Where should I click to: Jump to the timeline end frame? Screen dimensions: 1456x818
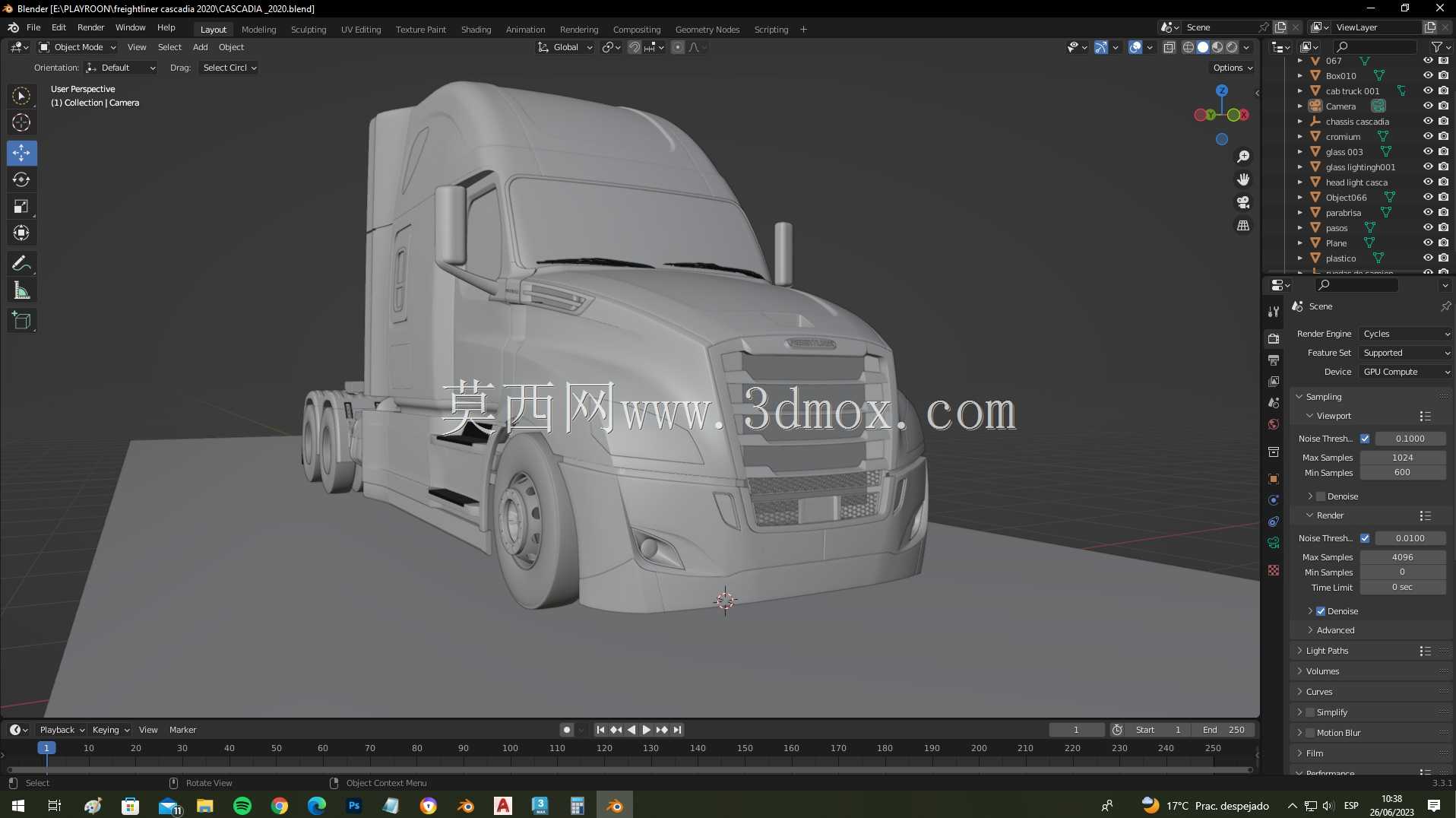pyautogui.click(x=677, y=730)
